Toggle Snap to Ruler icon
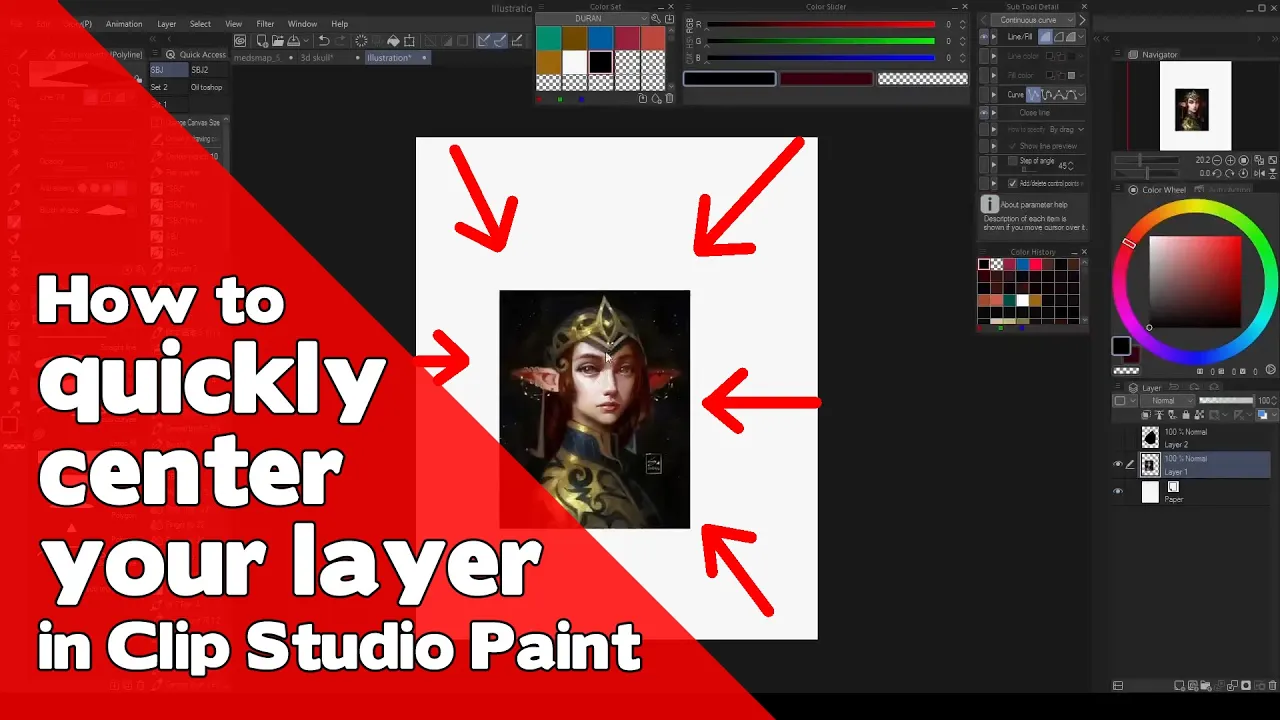1280x720 pixels. coord(483,41)
